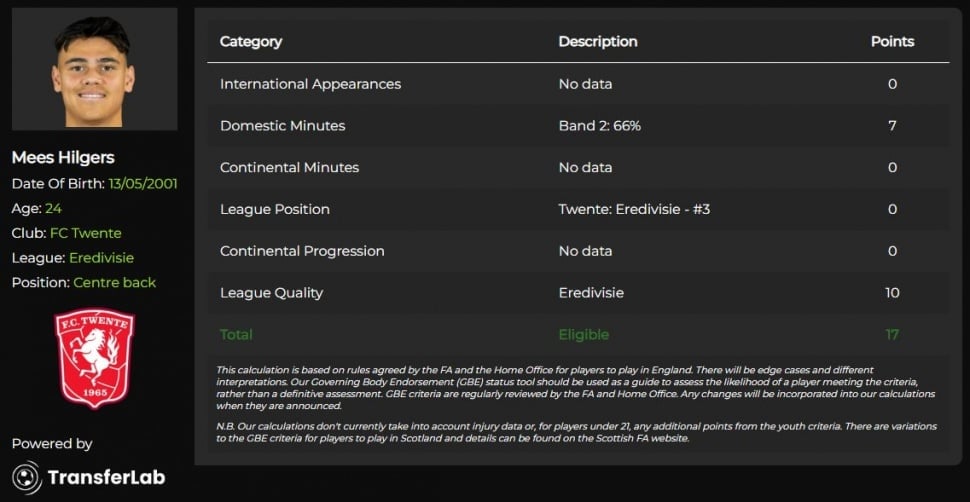Image resolution: width=970 pixels, height=502 pixels.
Task: Click the date of birth 13/05/2001
Action: pyautogui.click(x=143, y=184)
